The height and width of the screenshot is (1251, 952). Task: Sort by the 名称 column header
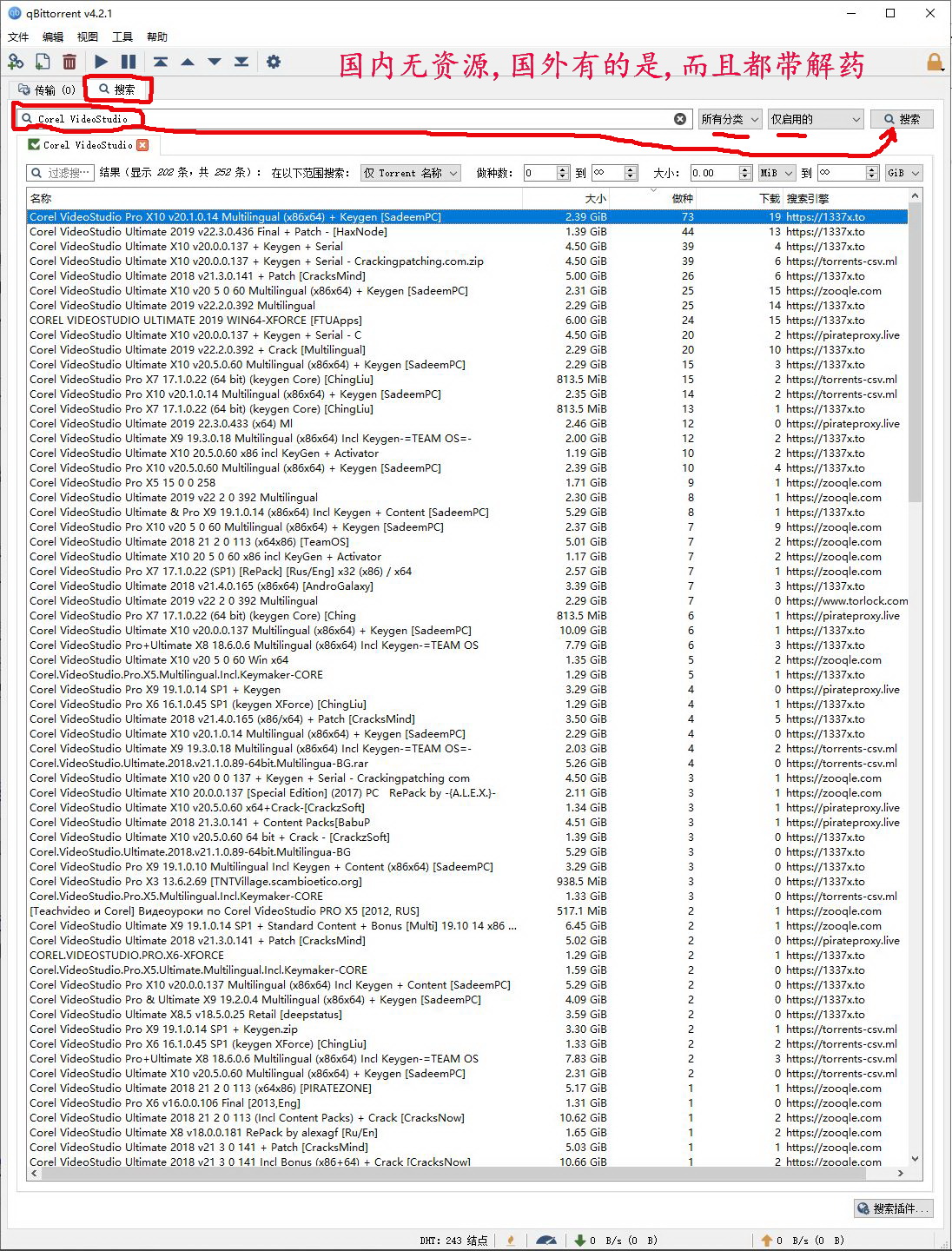tap(274, 199)
